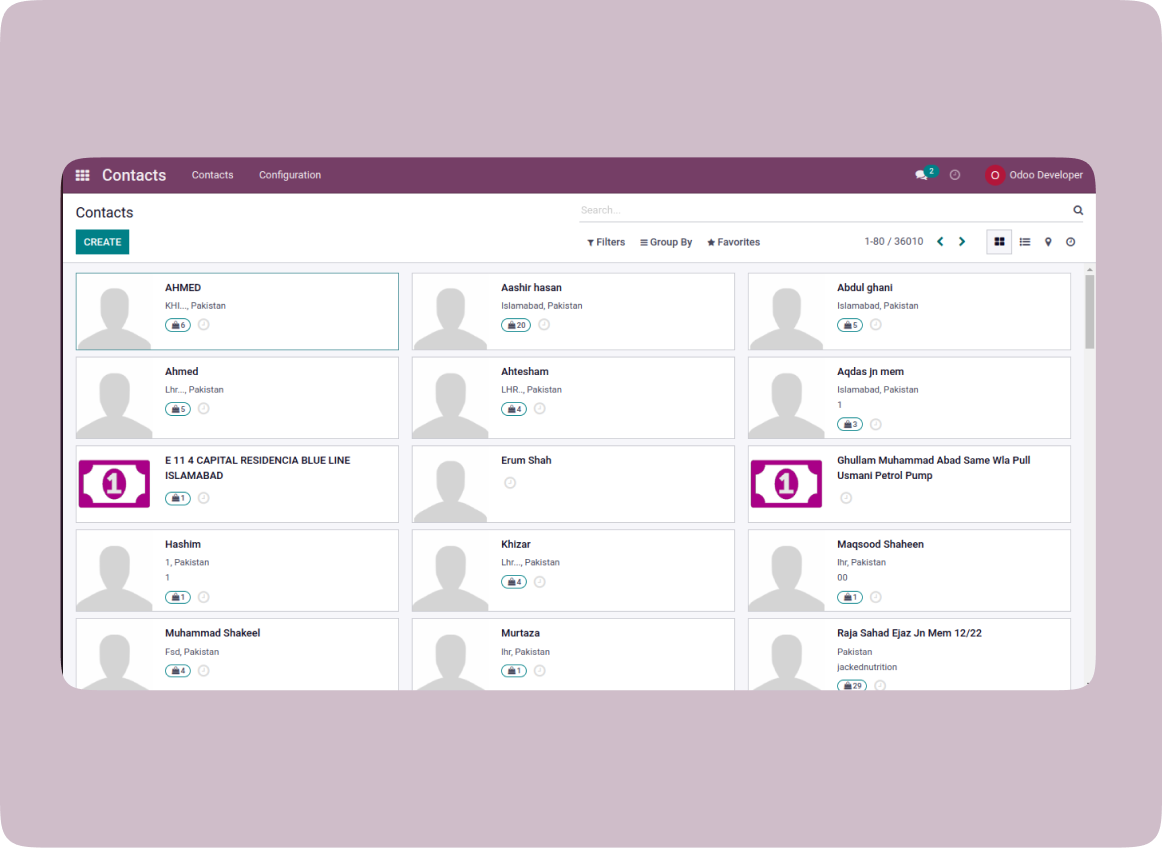Open the activity view icon
The width and height of the screenshot is (1162, 848).
click(1070, 242)
